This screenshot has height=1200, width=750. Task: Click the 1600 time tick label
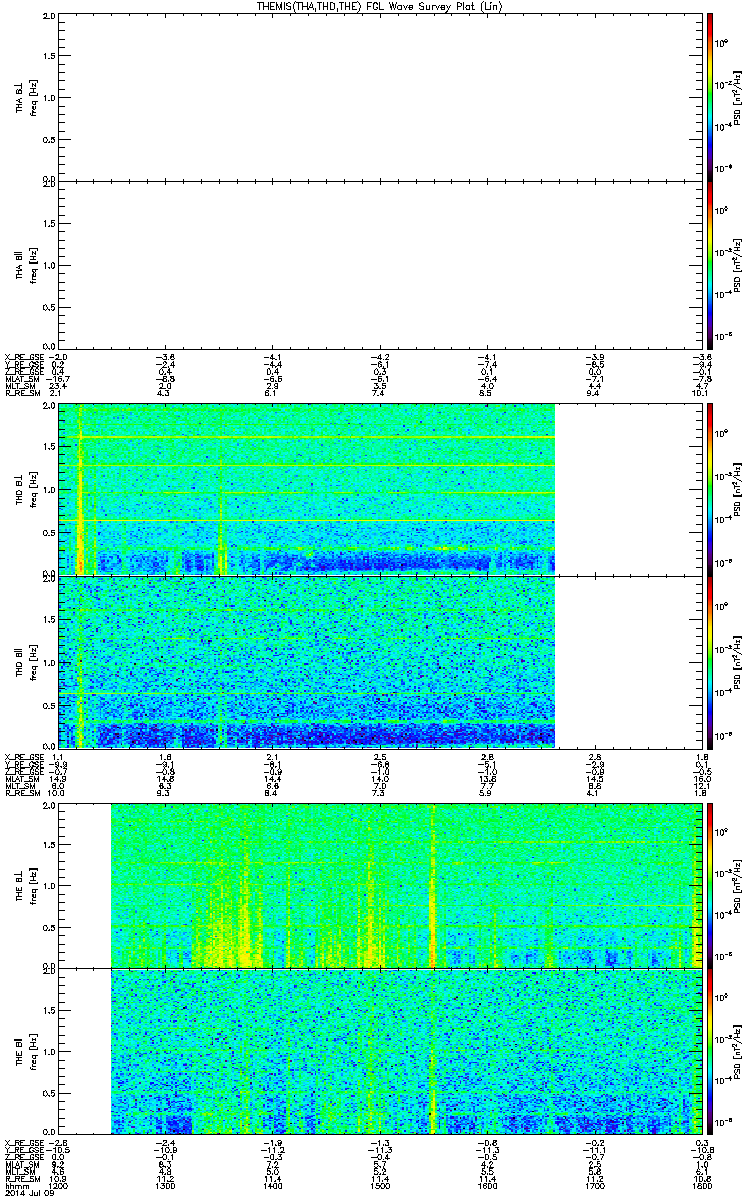pyautogui.click(x=486, y=1187)
